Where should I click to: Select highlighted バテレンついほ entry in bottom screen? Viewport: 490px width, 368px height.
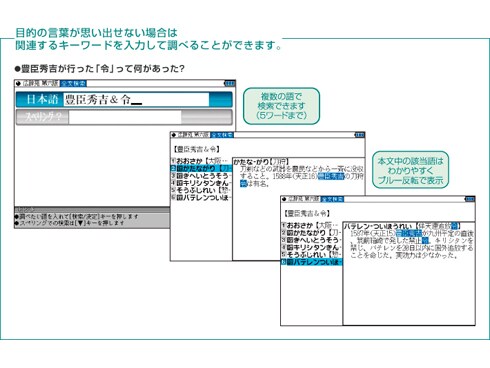312,262
